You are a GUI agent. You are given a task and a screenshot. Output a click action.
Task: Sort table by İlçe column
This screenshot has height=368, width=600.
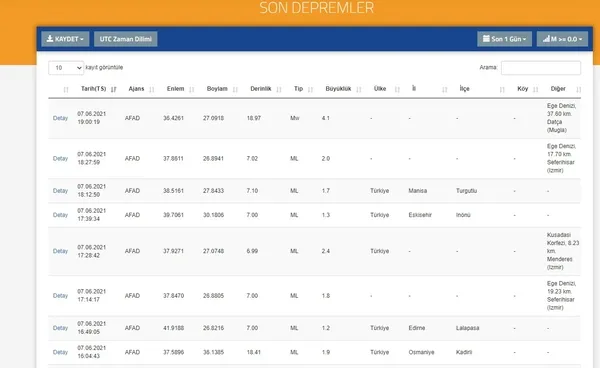coord(464,89)
